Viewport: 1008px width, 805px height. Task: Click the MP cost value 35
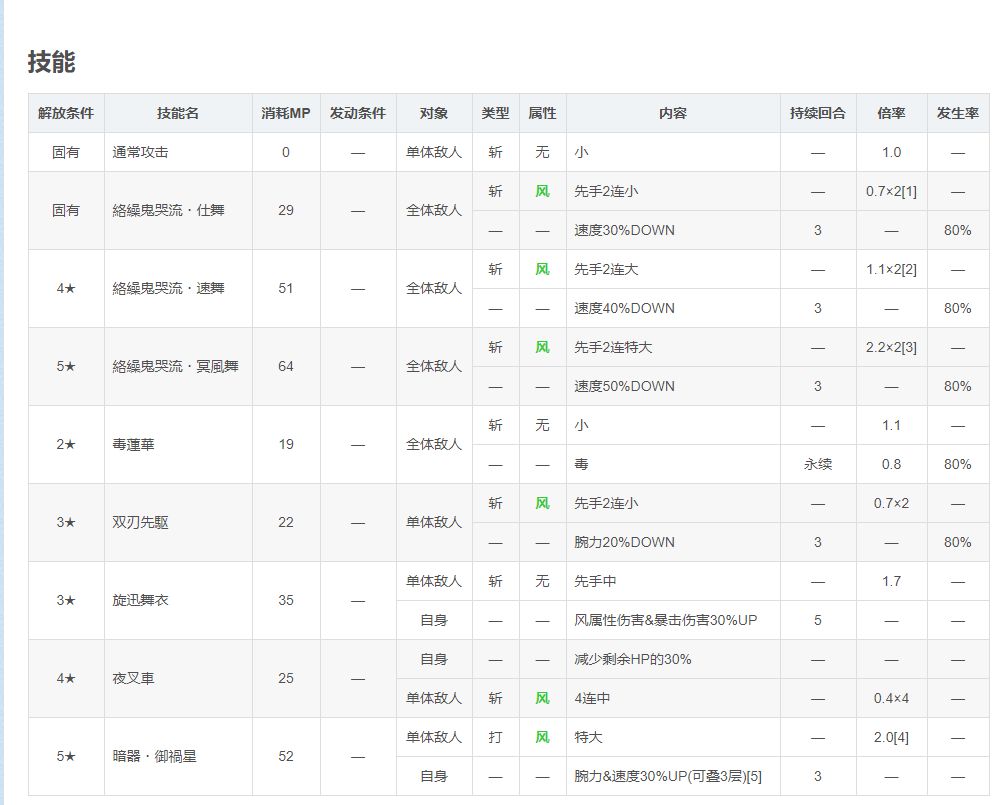(286, 600)
